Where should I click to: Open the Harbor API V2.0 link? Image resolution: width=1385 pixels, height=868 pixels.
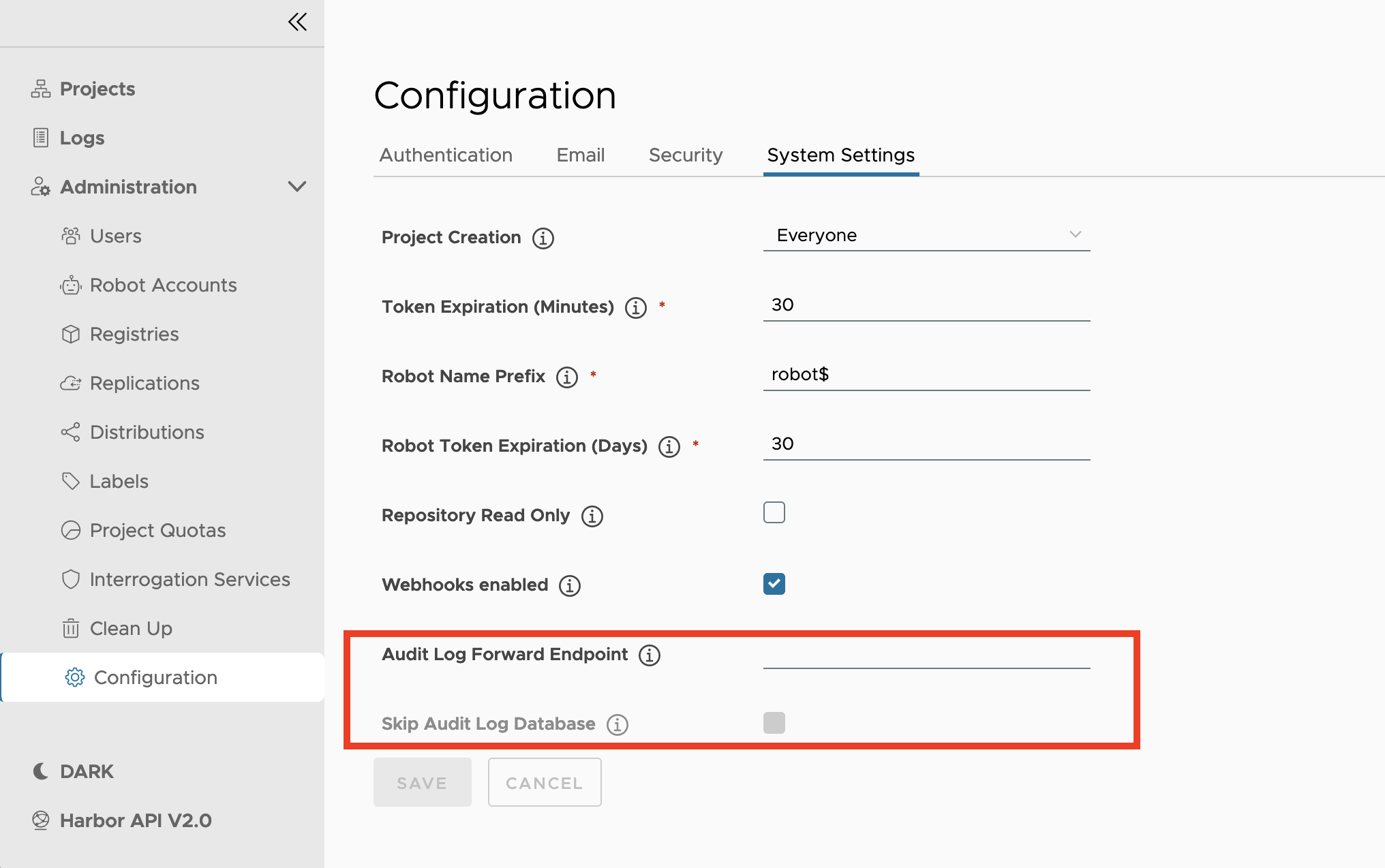(136, 820)
